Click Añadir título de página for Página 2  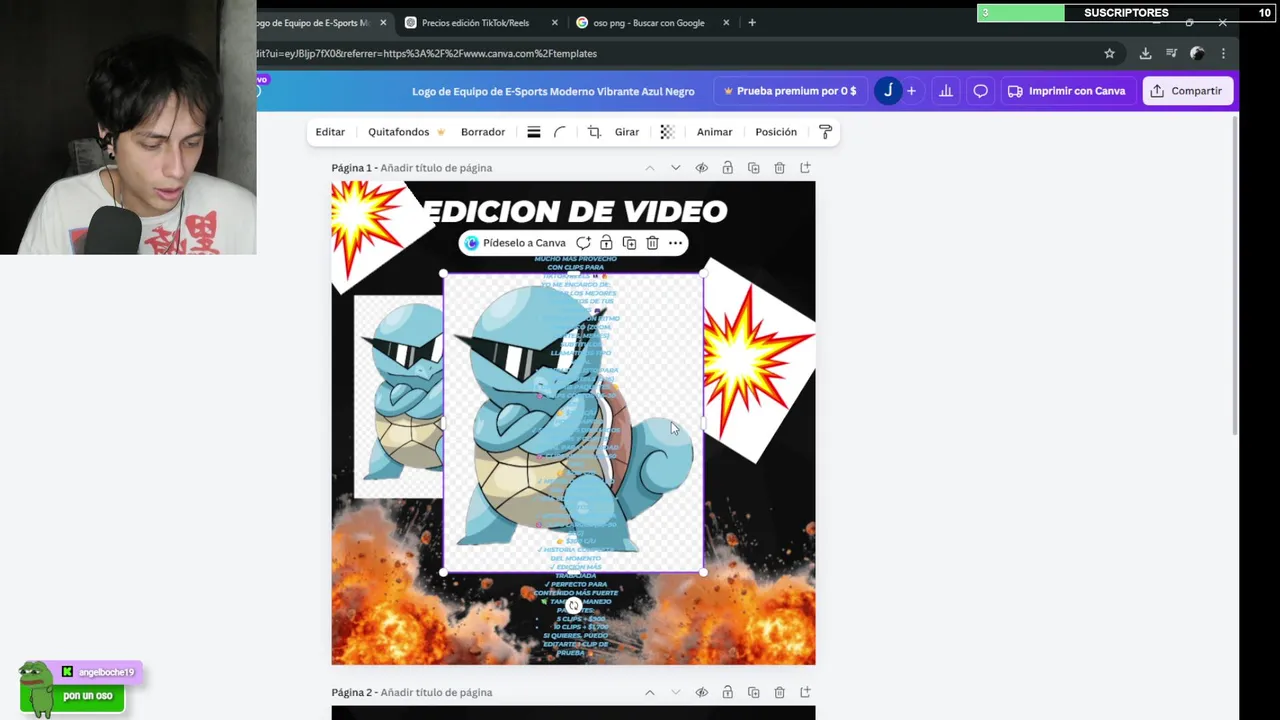pos(436,692)
